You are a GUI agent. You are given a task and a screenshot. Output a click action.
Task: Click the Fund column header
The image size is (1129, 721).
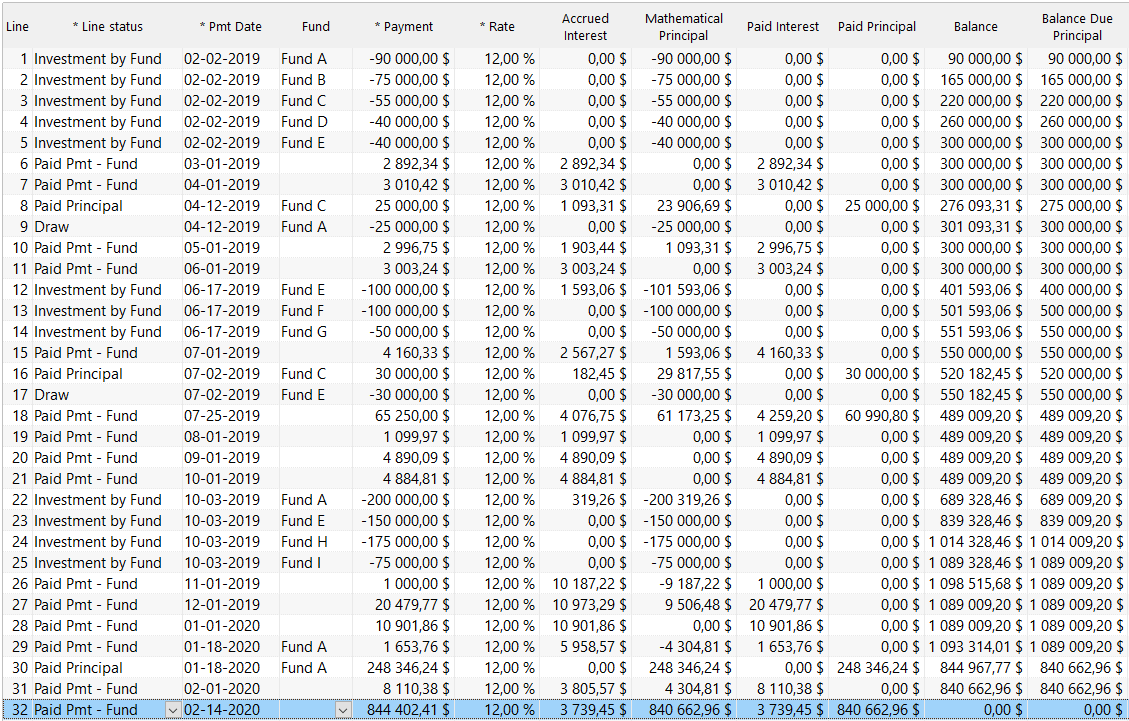pos(316,27)
